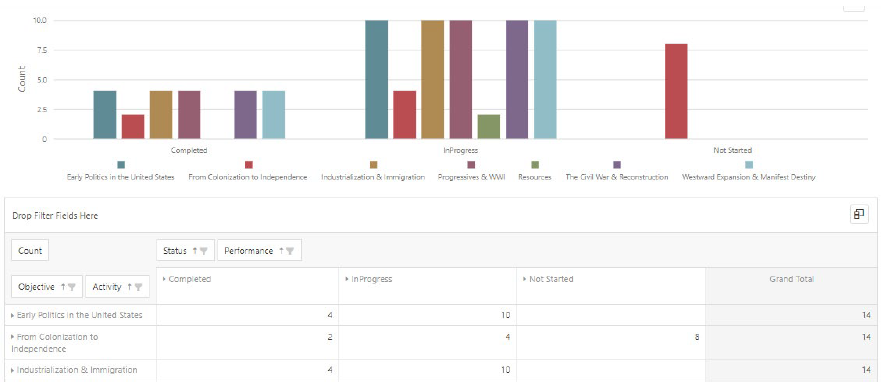Expand the InProgress column header
Image resolution: width=881 pixels, height=389 pixels.
tap(347, 279)
